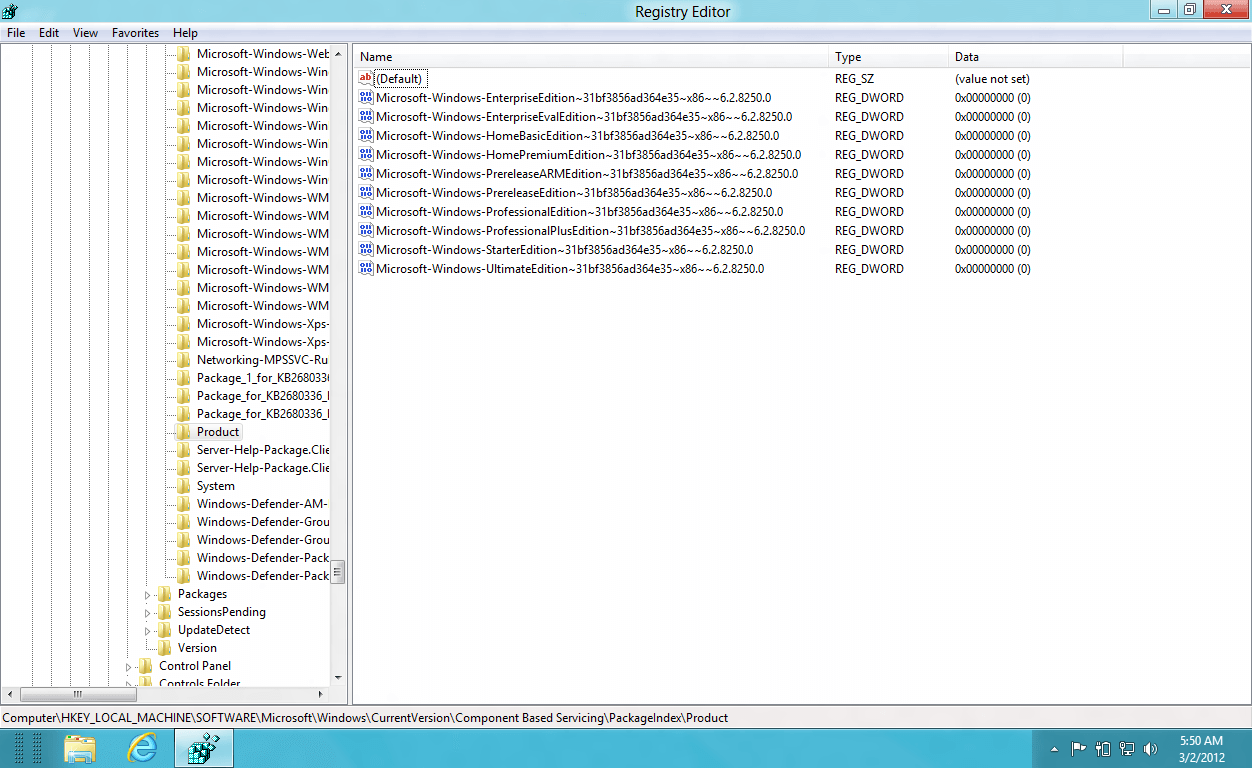The image size is (1252, 768).
Task: Click the EnterpriseEdition DWORD value icon
Action: tap(366, 98)
